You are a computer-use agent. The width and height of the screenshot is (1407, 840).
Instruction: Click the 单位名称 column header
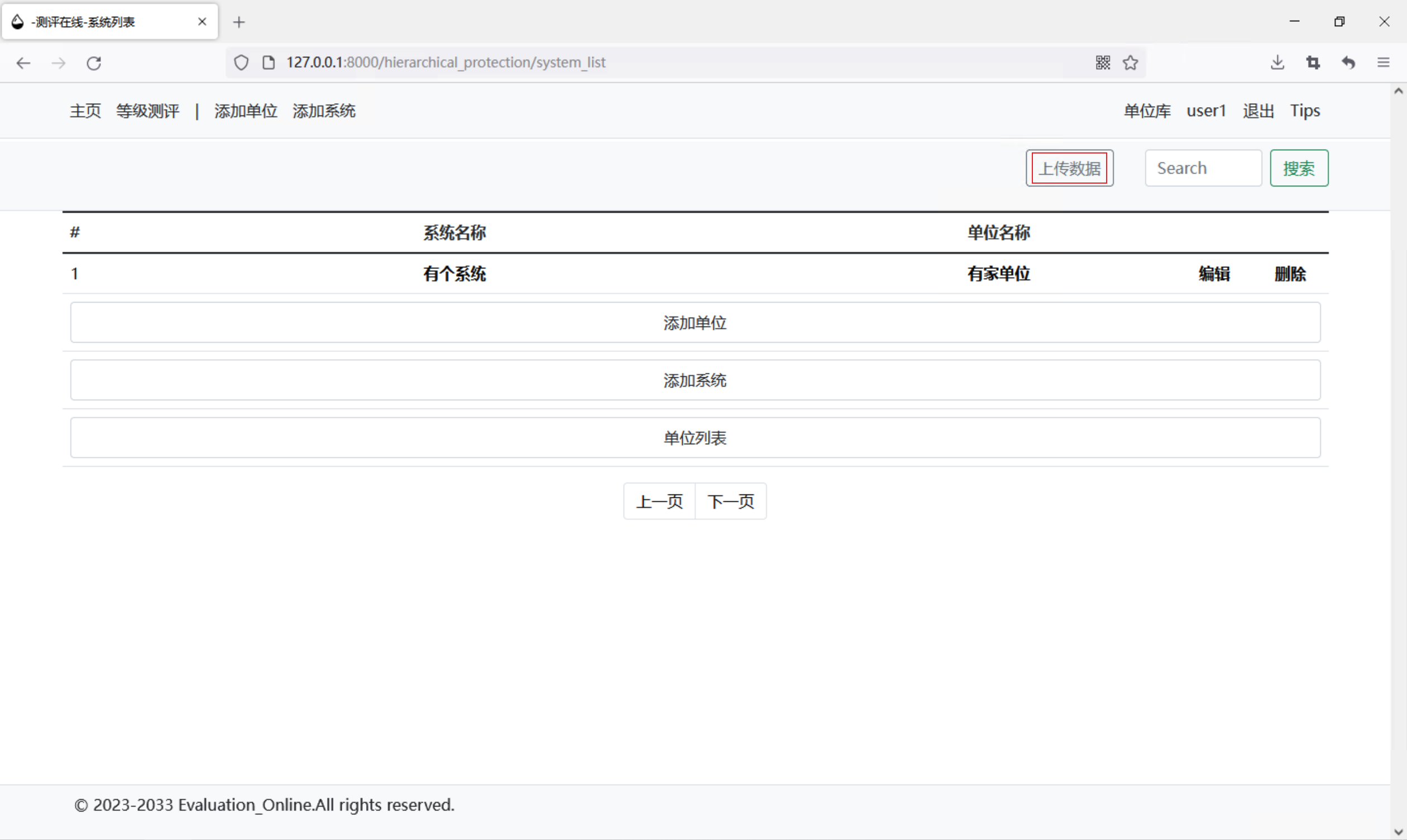[998, 233]
